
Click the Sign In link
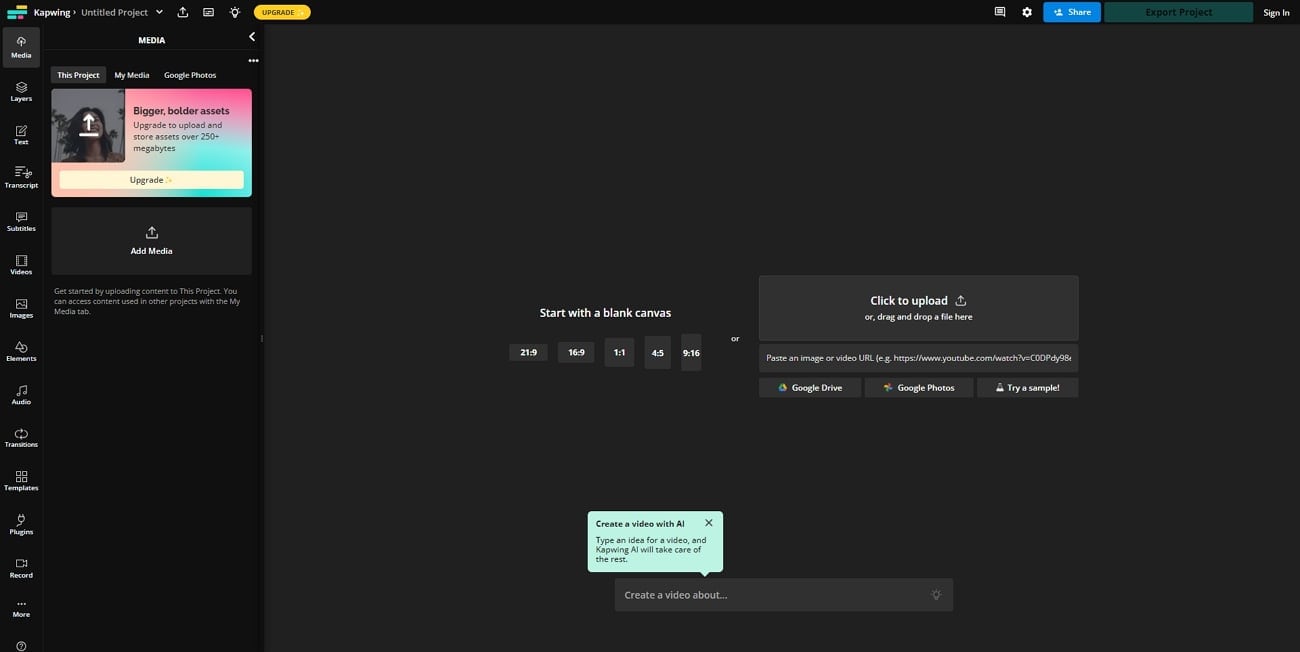coord(1276,12)
